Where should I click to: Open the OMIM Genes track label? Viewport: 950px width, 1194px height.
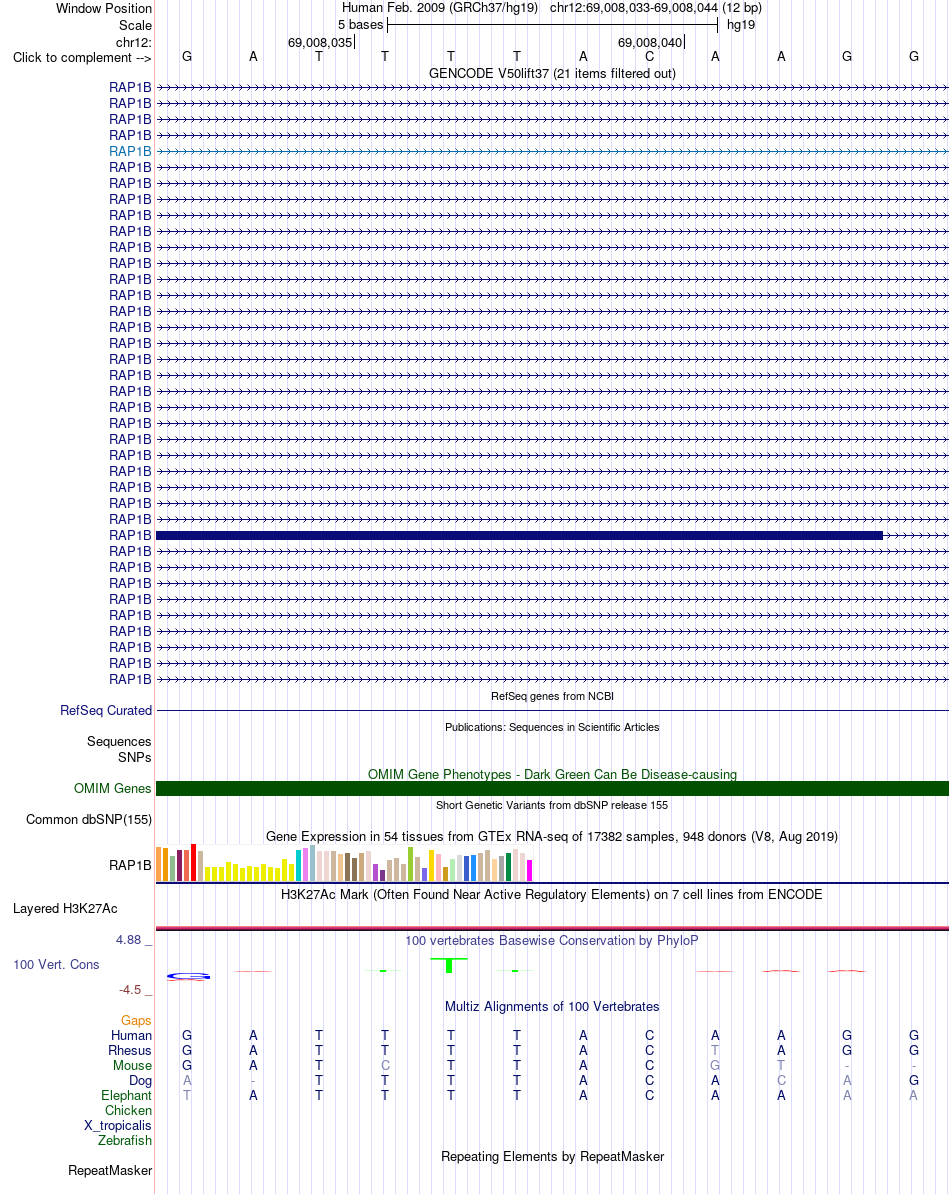112,789
